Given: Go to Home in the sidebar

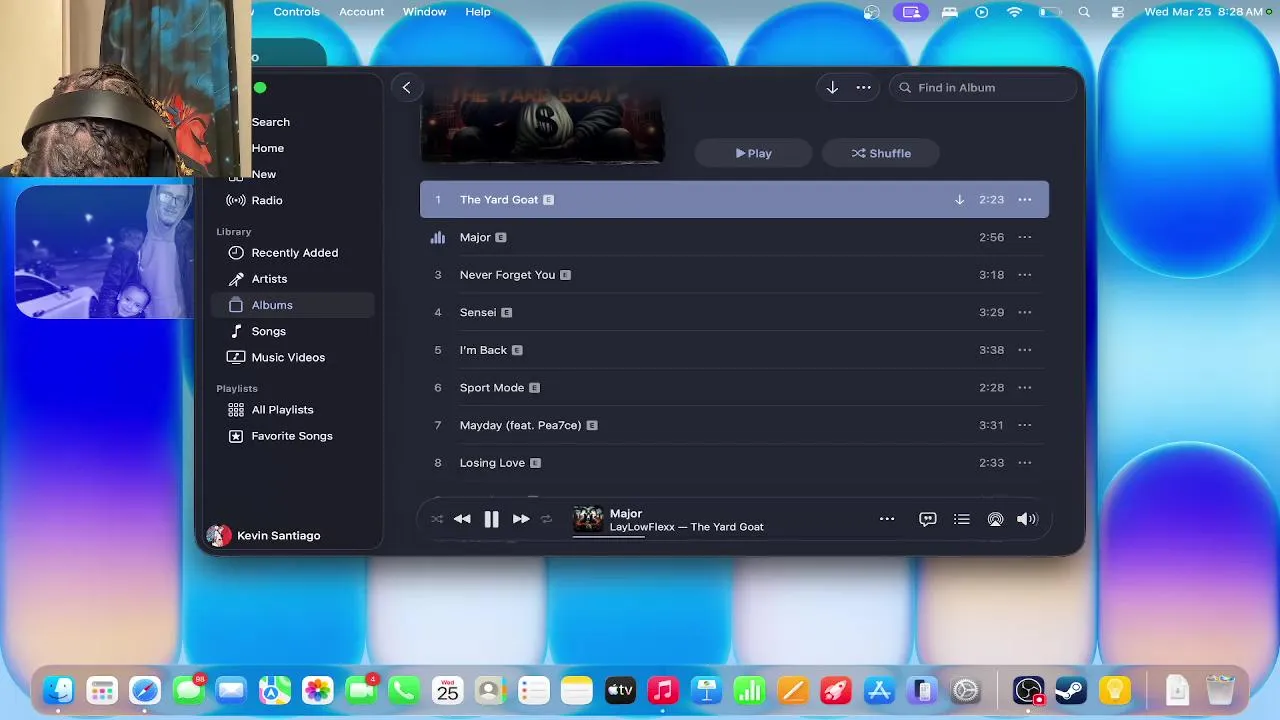Looking at the screenshot, I should click(268, 148).
